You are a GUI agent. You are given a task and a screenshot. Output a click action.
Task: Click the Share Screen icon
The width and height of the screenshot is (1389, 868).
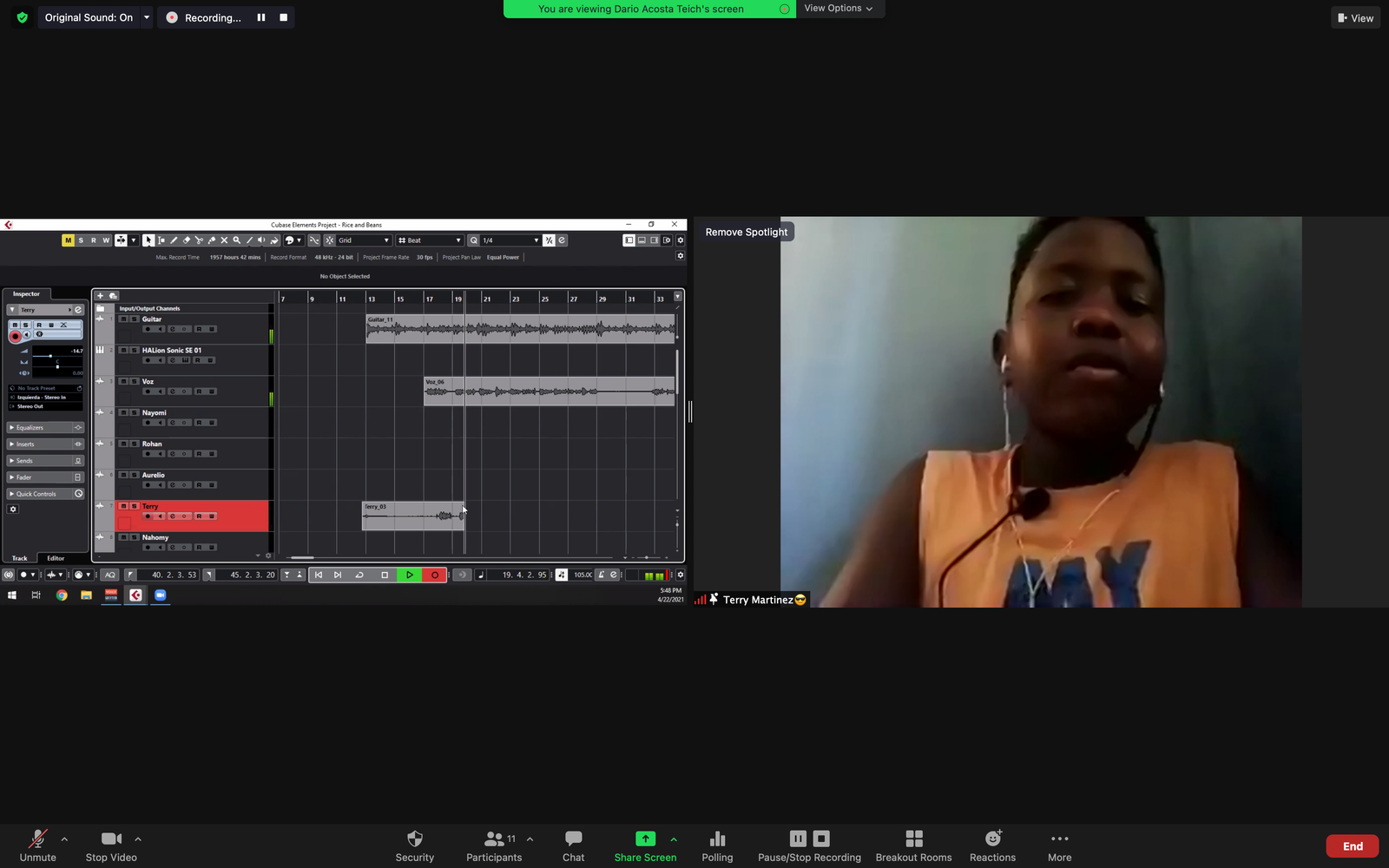(x=645, y=838)
